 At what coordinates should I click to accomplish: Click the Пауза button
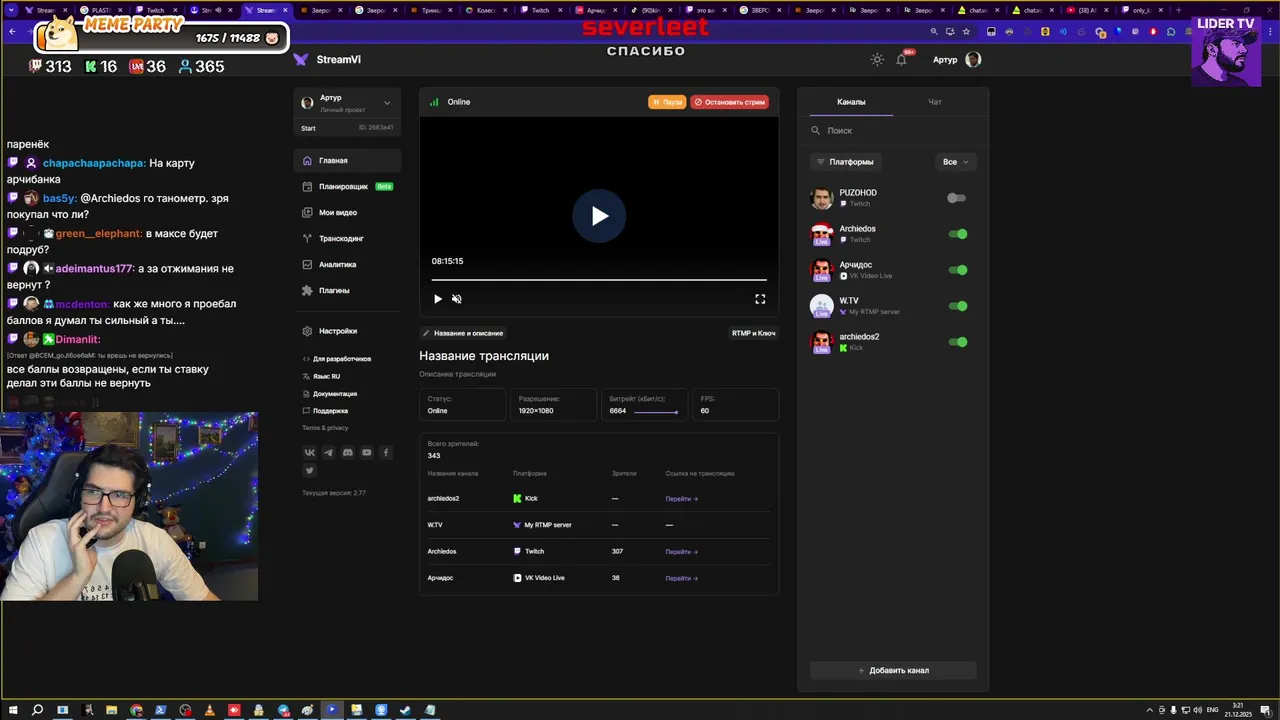point(667,102)
